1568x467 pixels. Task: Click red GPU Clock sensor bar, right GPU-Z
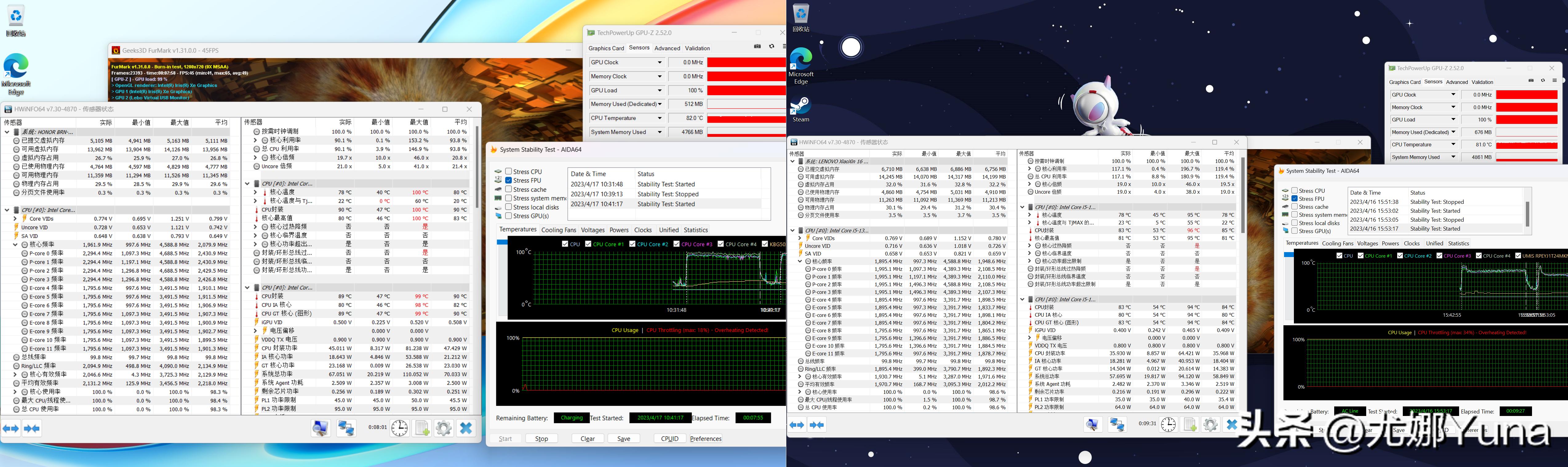(1526, 95)
